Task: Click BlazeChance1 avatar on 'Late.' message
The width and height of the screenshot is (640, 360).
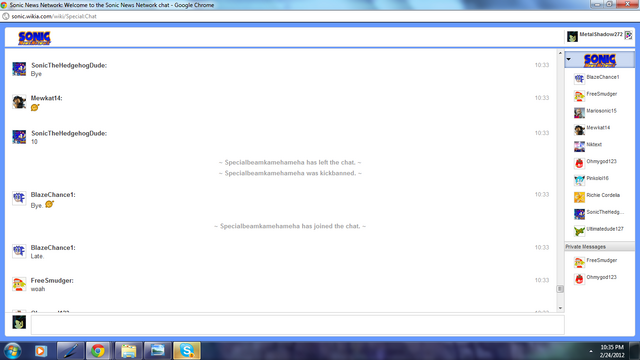Action: click(x=19, y=251)
